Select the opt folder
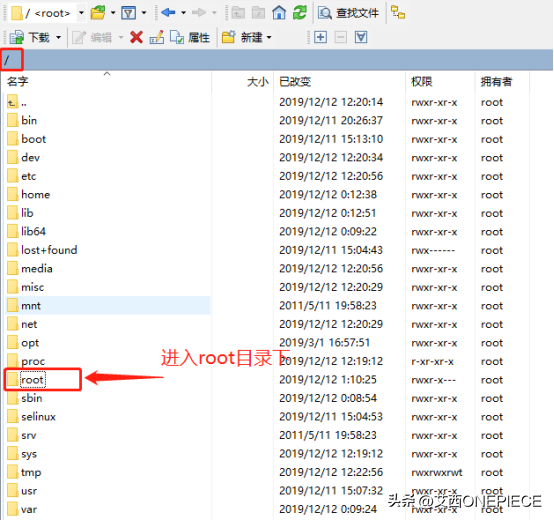This screenshot has width=554, height=520. pyautogui.click(x=23, y=343)
